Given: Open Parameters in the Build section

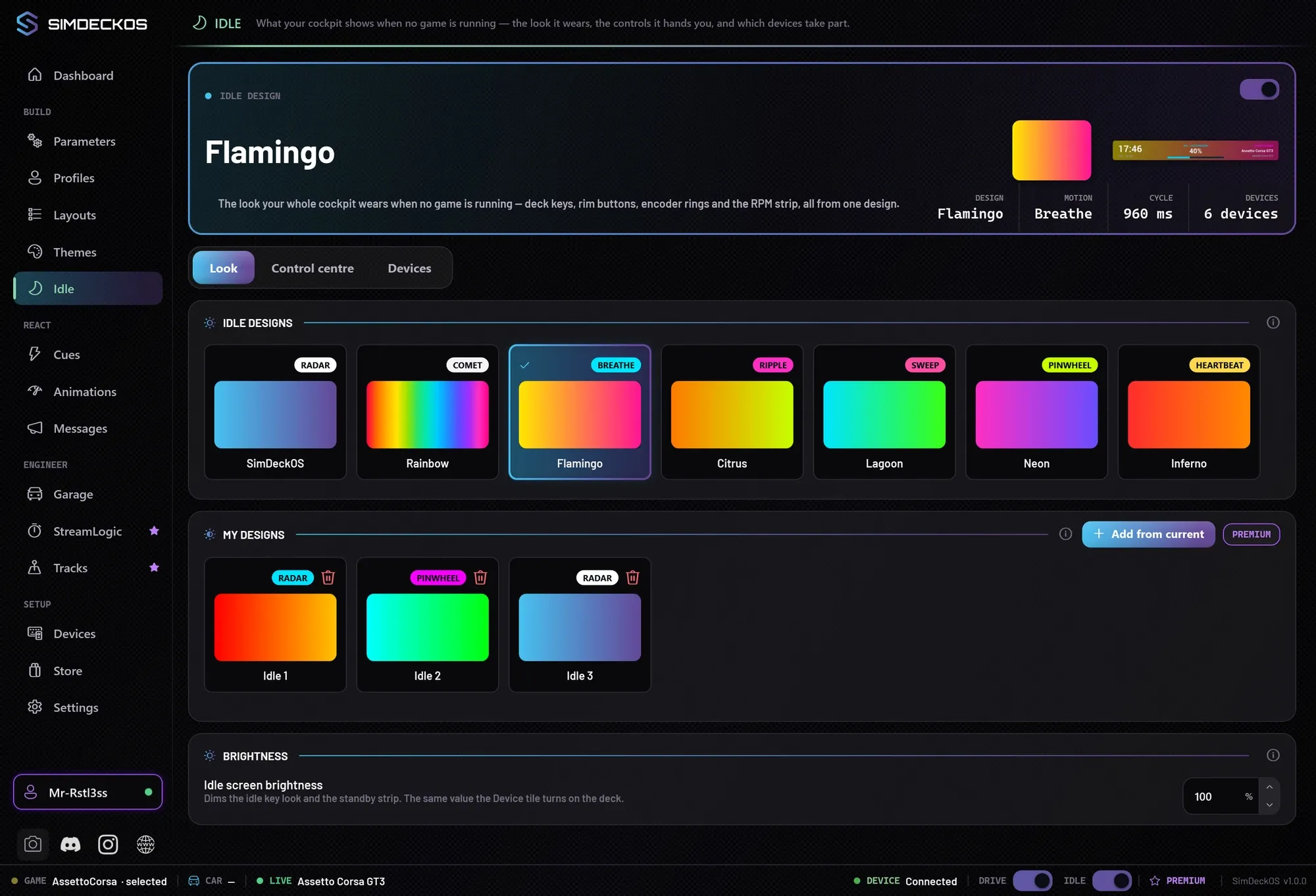Looking at the screenshot, I should coord(88,141).
